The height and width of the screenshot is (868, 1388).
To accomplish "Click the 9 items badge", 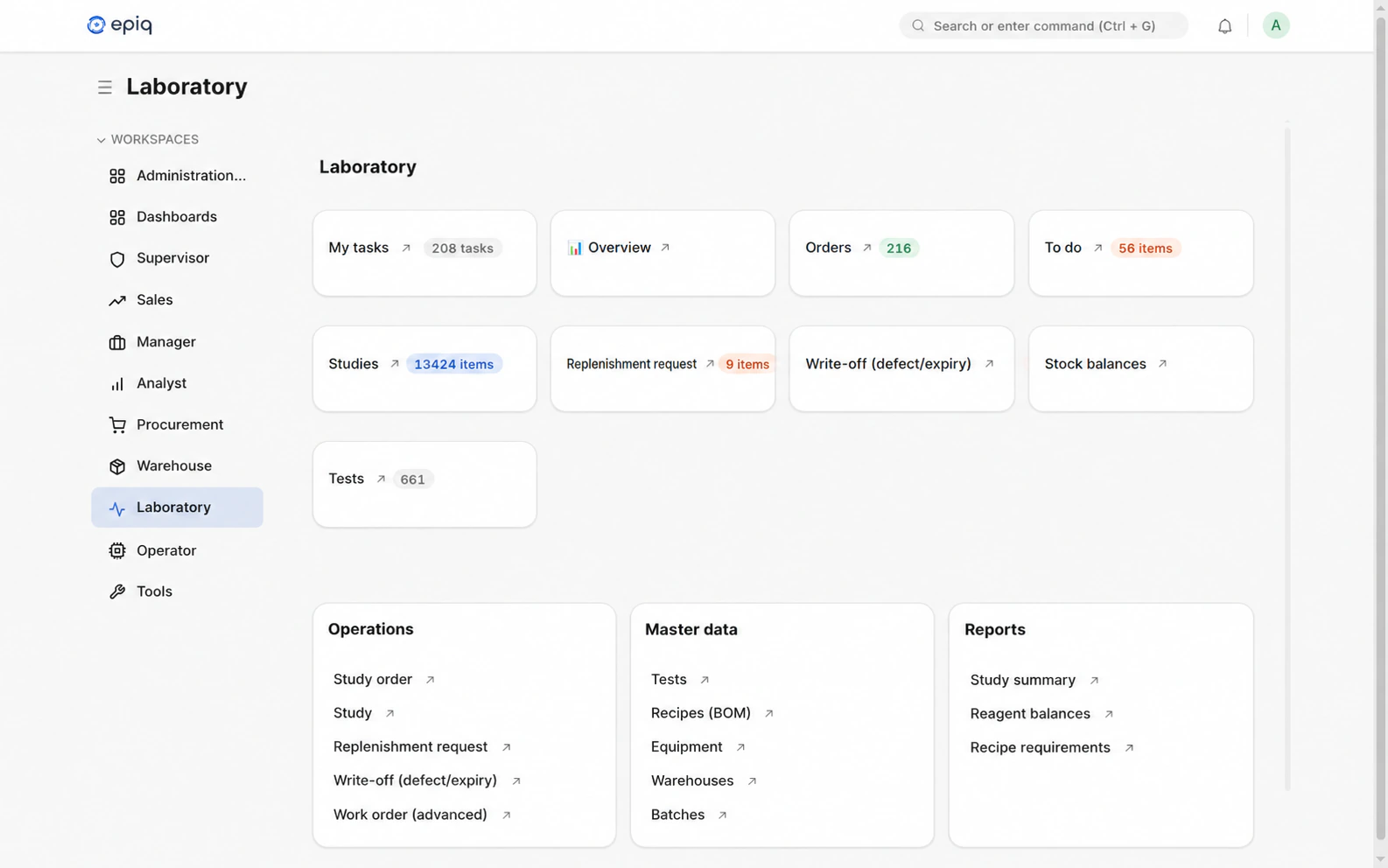I will [x=747, y=364].
